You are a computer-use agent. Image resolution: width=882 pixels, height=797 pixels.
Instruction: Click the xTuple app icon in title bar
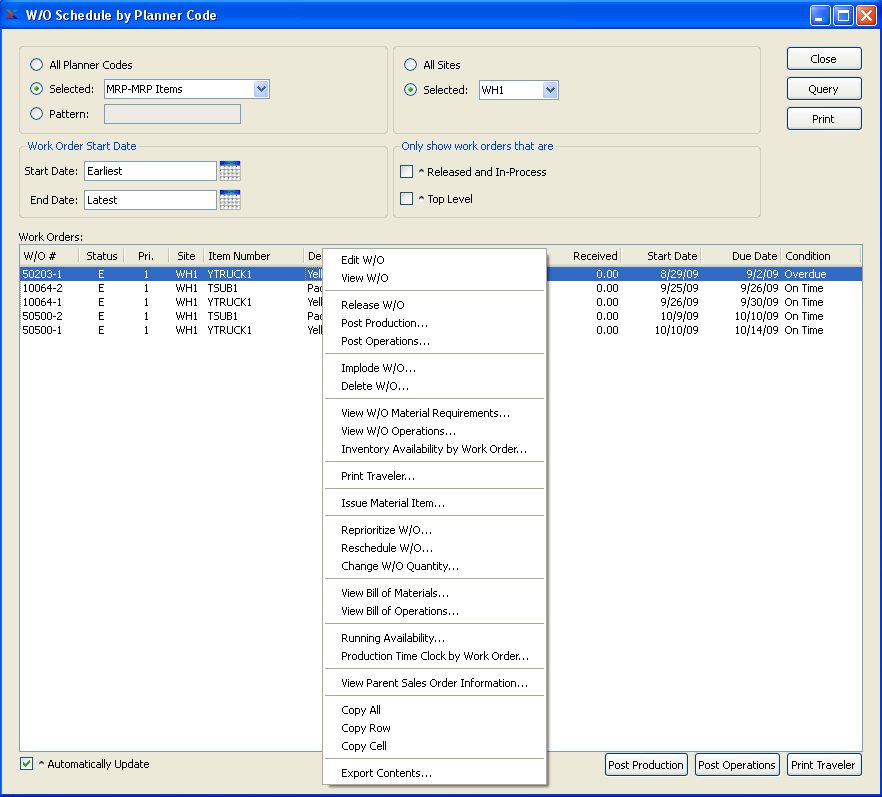13,15
